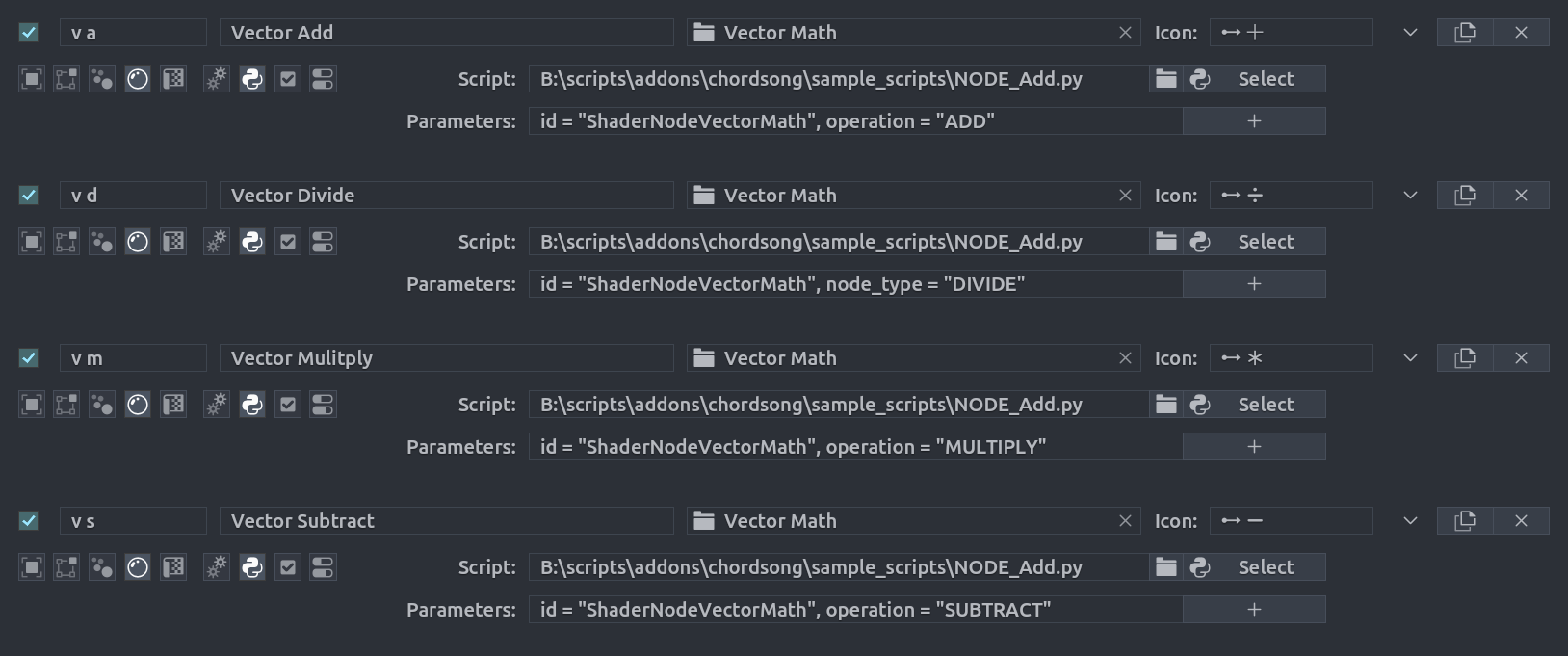Choose Python script type icon in 'v m' row
This screenshot has height=656, width=1568.
tap(252, 405)
